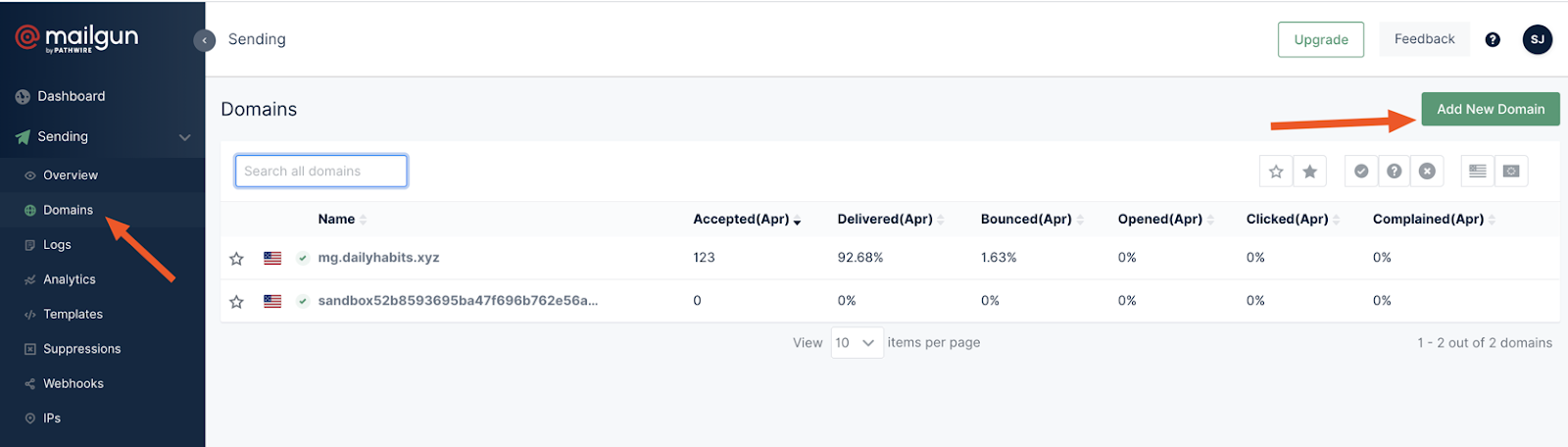This screenshot has height=447, width=1568.
Task: Focus the Search all domains field
Action: [x=320, y=172]
